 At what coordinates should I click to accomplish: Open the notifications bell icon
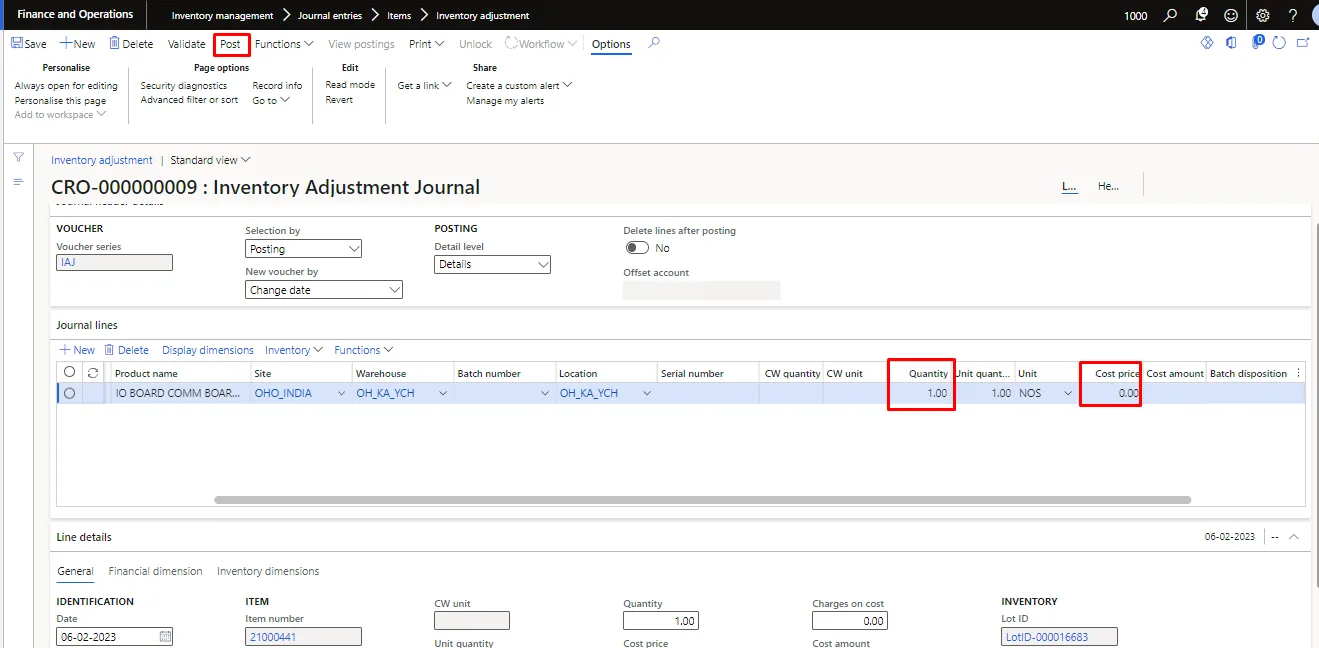tap(1201, 15)
